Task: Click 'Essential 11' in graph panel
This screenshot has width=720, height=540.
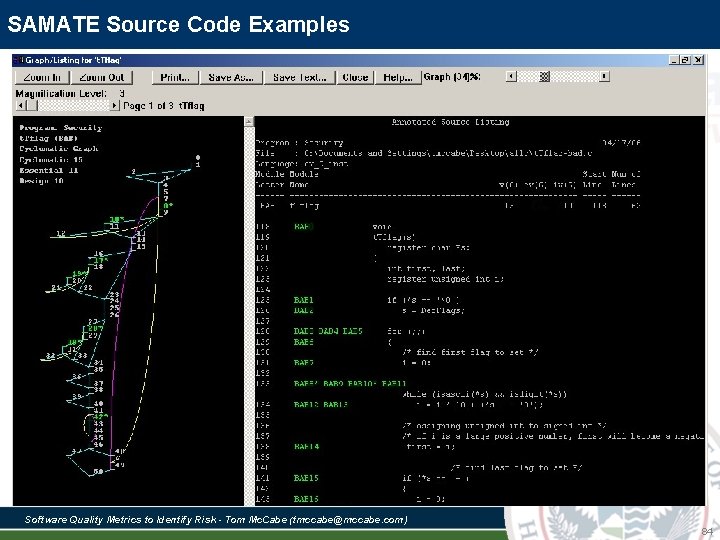Action: point(49,170)
